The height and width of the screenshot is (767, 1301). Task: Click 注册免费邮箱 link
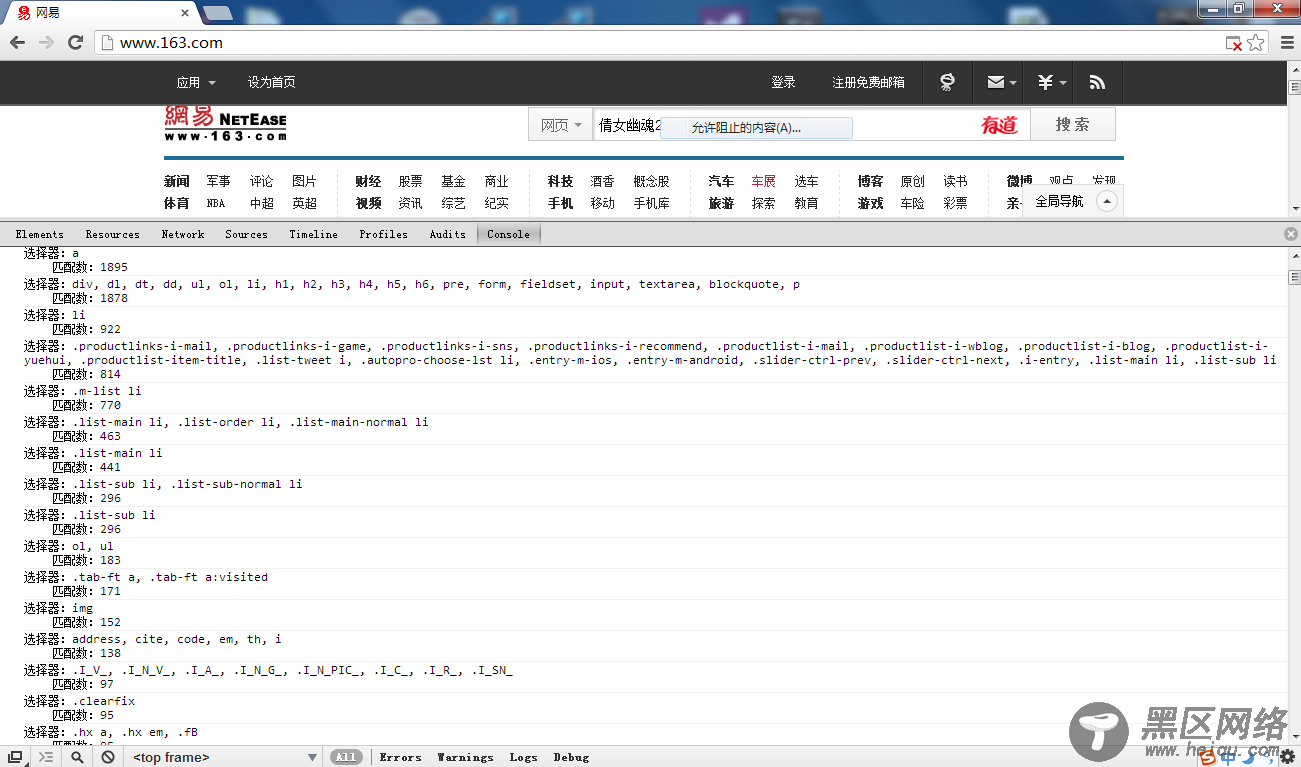868,83
